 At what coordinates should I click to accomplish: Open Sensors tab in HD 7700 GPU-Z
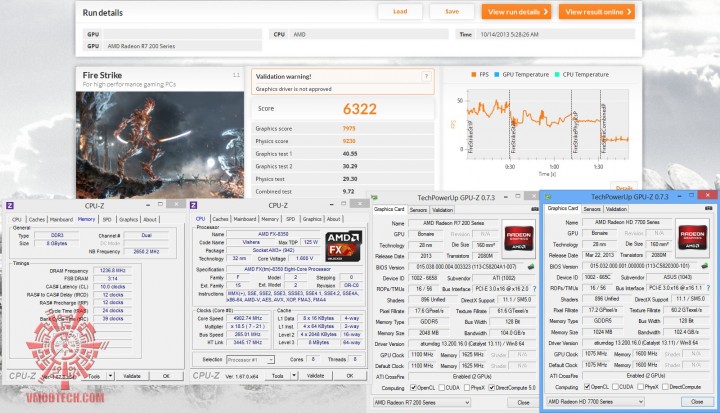pos(592,209)
